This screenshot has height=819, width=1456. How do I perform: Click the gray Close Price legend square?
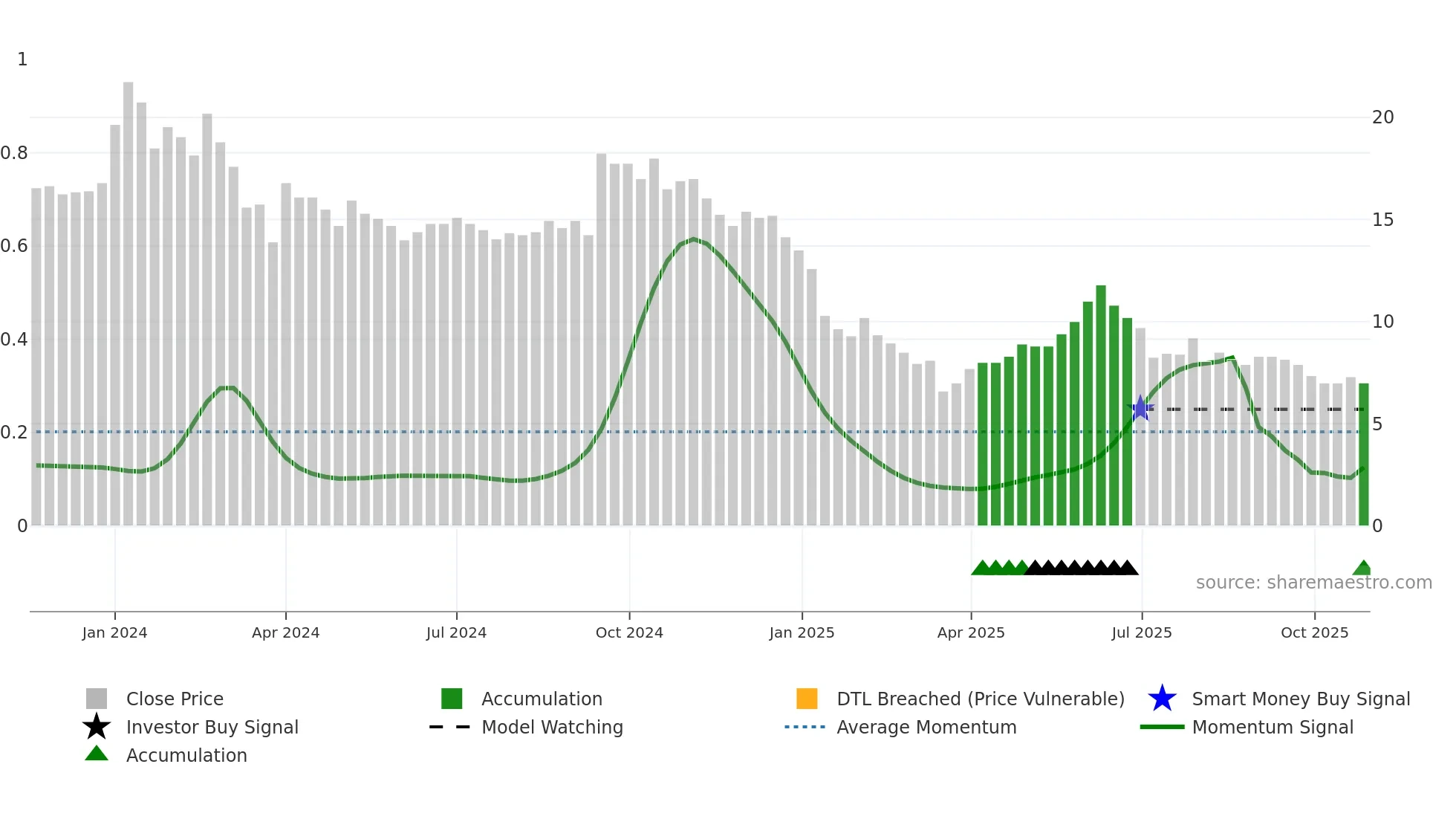point(97,699)
